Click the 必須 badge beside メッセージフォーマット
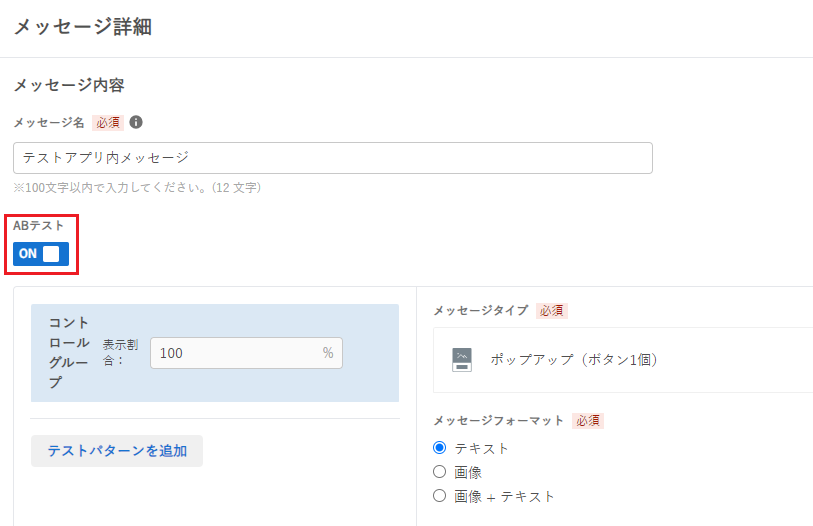The width and height of the screenshot is (813, 526). click(x=588, y=421)
